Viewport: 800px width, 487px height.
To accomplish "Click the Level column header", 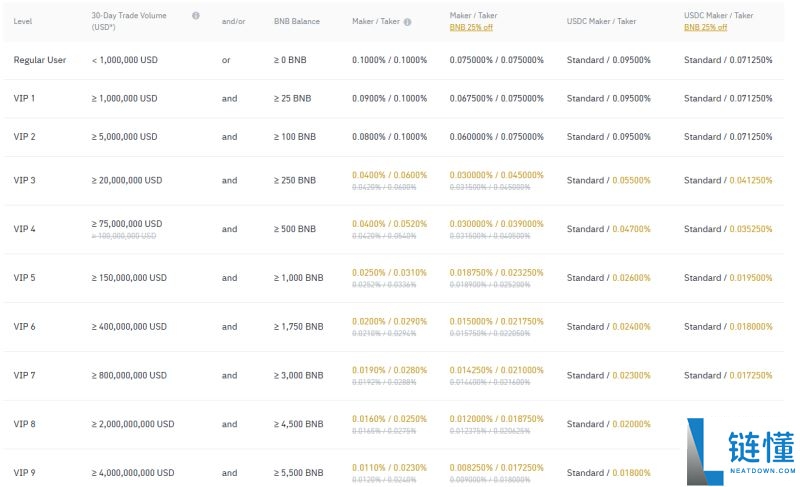I will [22, 21].
